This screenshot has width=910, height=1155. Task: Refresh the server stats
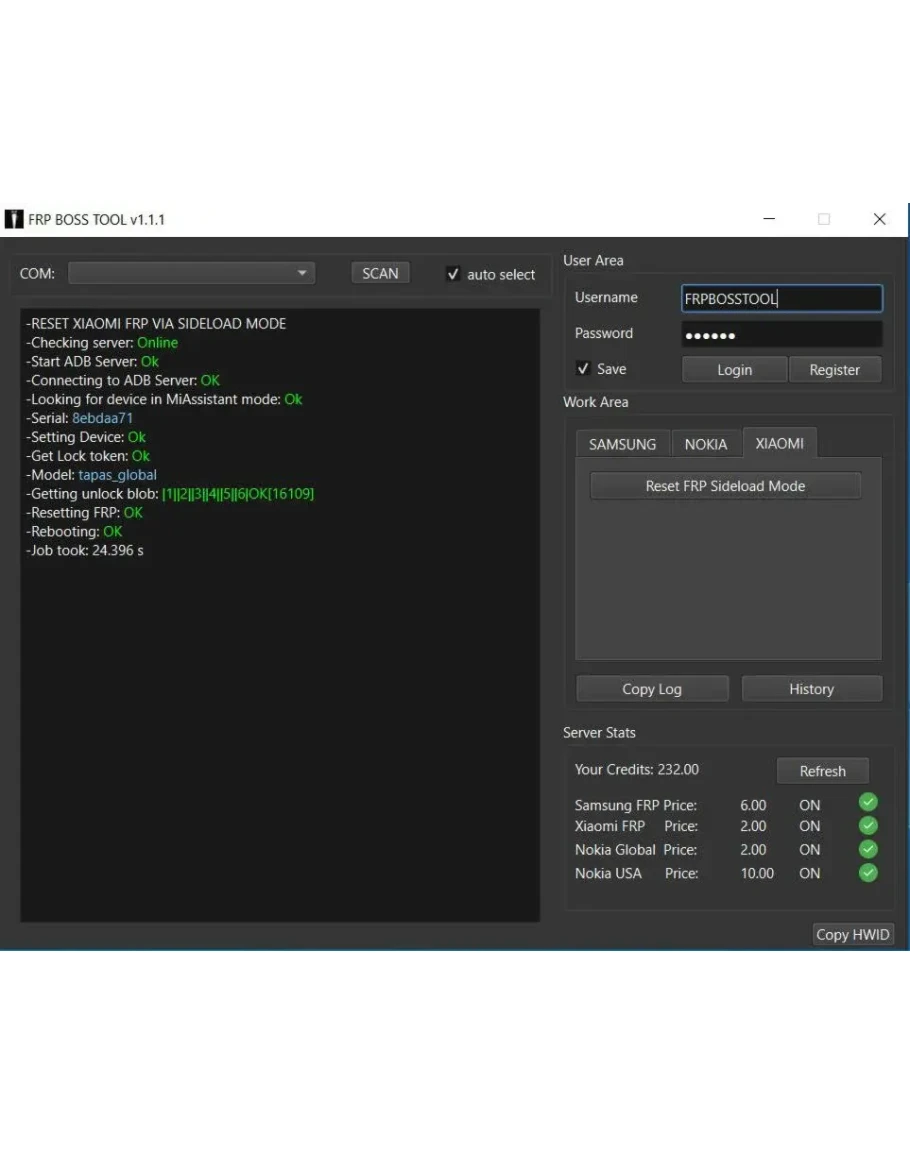tap(822, 771)
